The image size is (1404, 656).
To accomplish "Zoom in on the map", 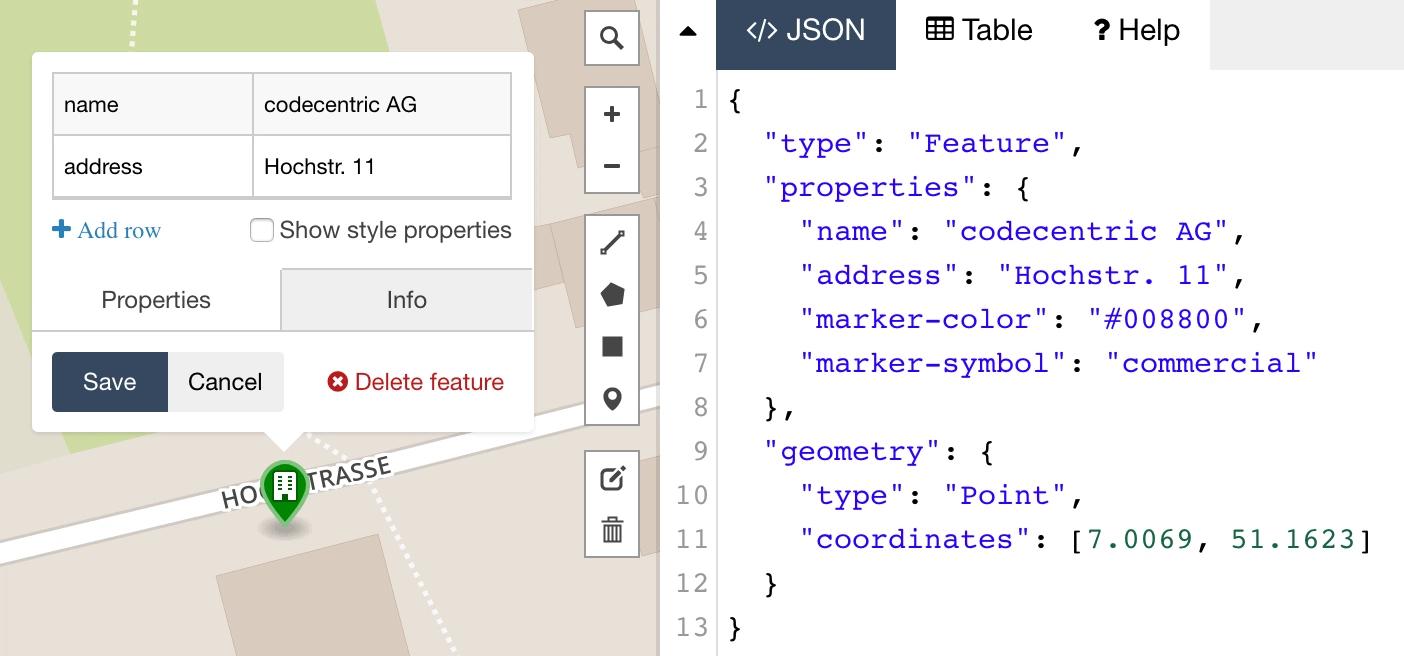I will pyautogui.click(x=612, y=115).
